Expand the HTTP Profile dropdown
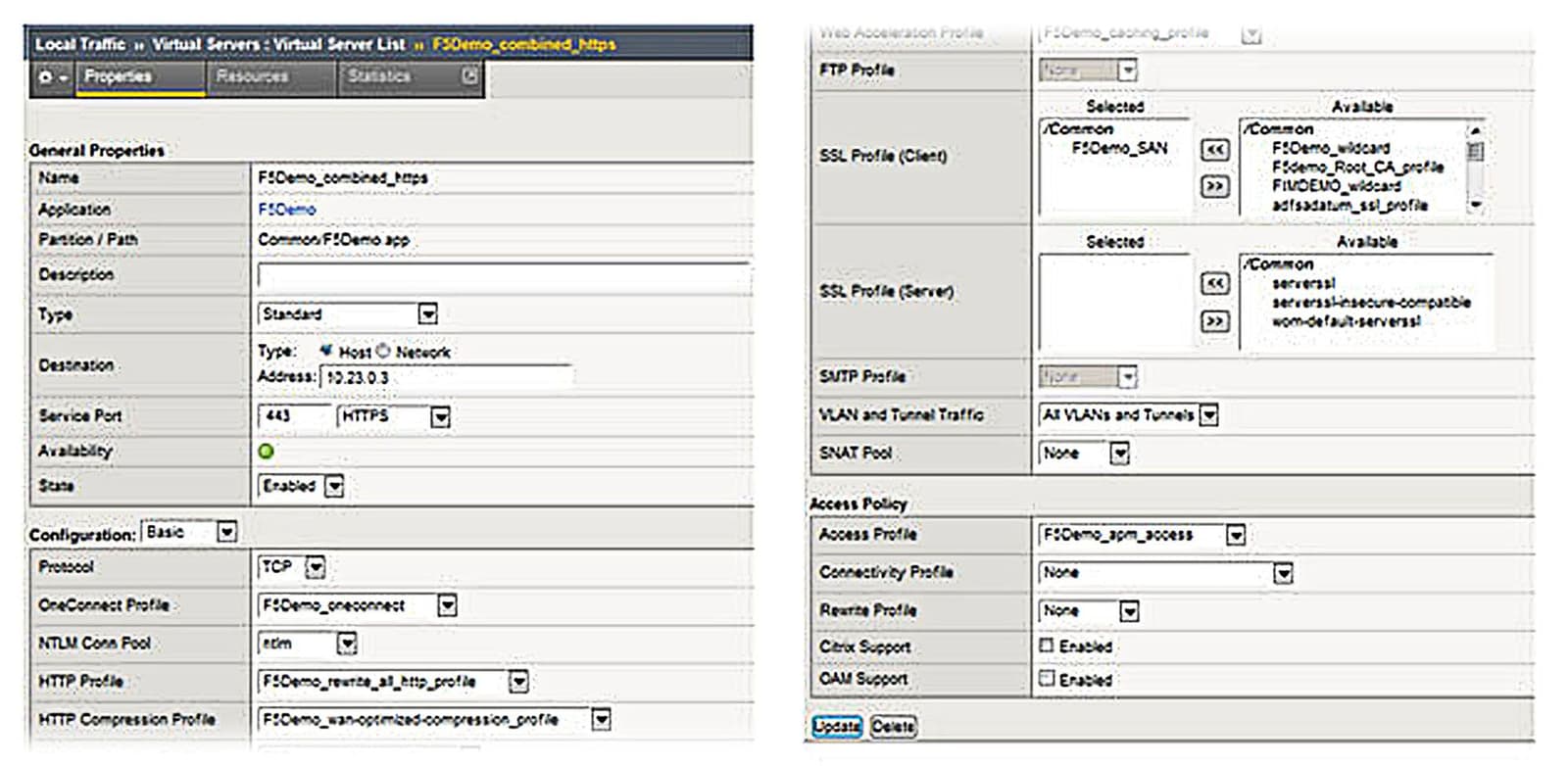Viewport: 1568px width, 766px height. tap(518, 681)
